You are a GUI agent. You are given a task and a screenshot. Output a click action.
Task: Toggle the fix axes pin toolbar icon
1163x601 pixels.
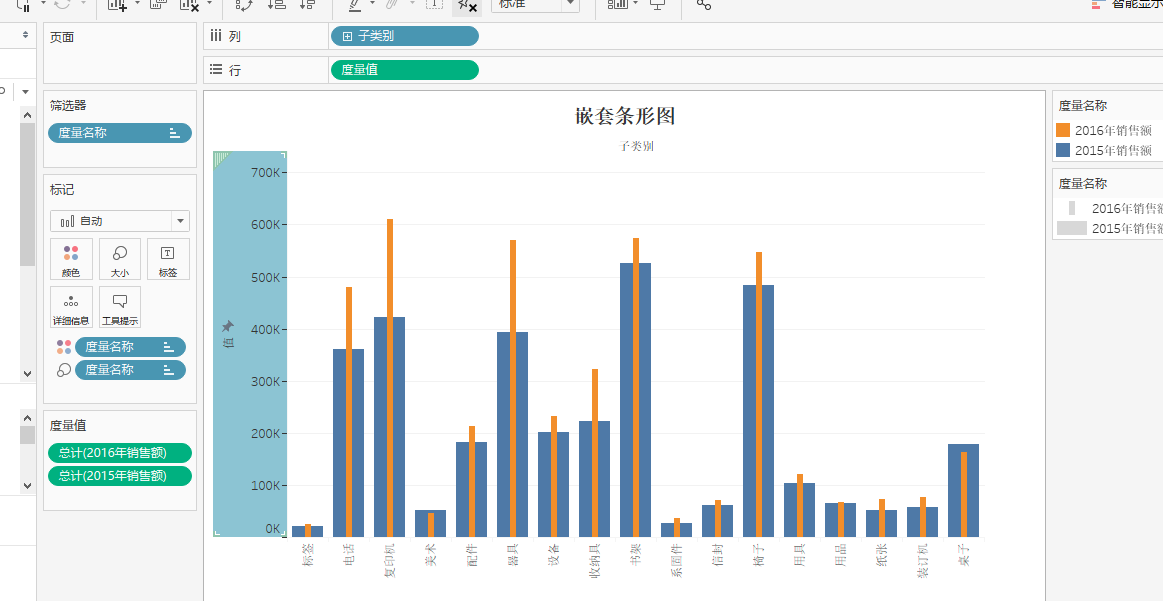(x=467, y=5)
